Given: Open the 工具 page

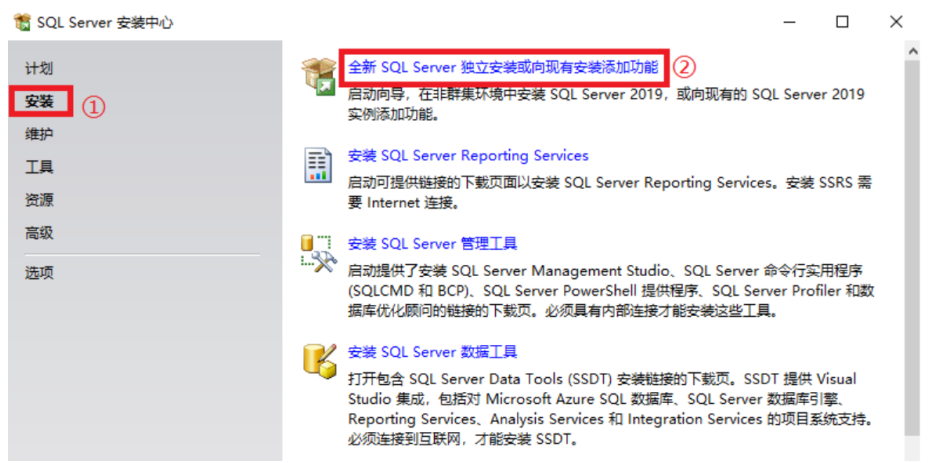Looking at the screenshot, I should pyautogui.click(x=39, y=167).
